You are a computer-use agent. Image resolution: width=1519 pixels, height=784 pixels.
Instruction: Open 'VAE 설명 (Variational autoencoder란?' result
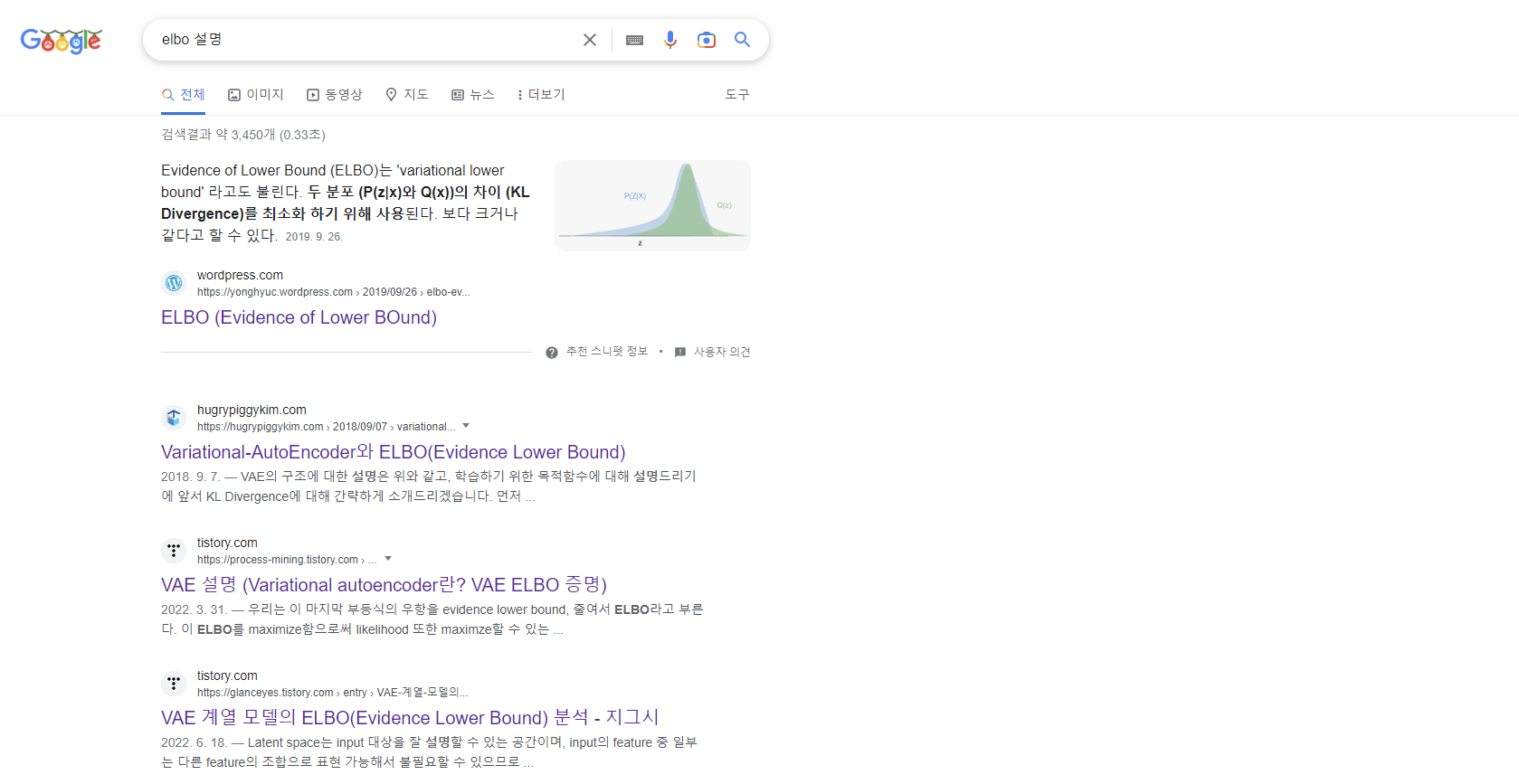click(x=384, y=585)
